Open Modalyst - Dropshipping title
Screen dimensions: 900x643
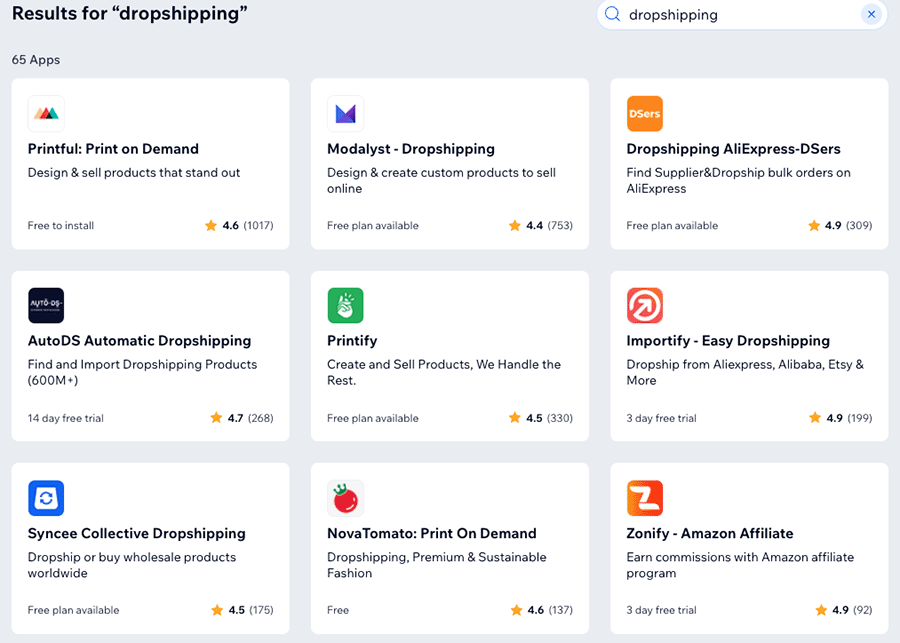(x=411, y=149)
